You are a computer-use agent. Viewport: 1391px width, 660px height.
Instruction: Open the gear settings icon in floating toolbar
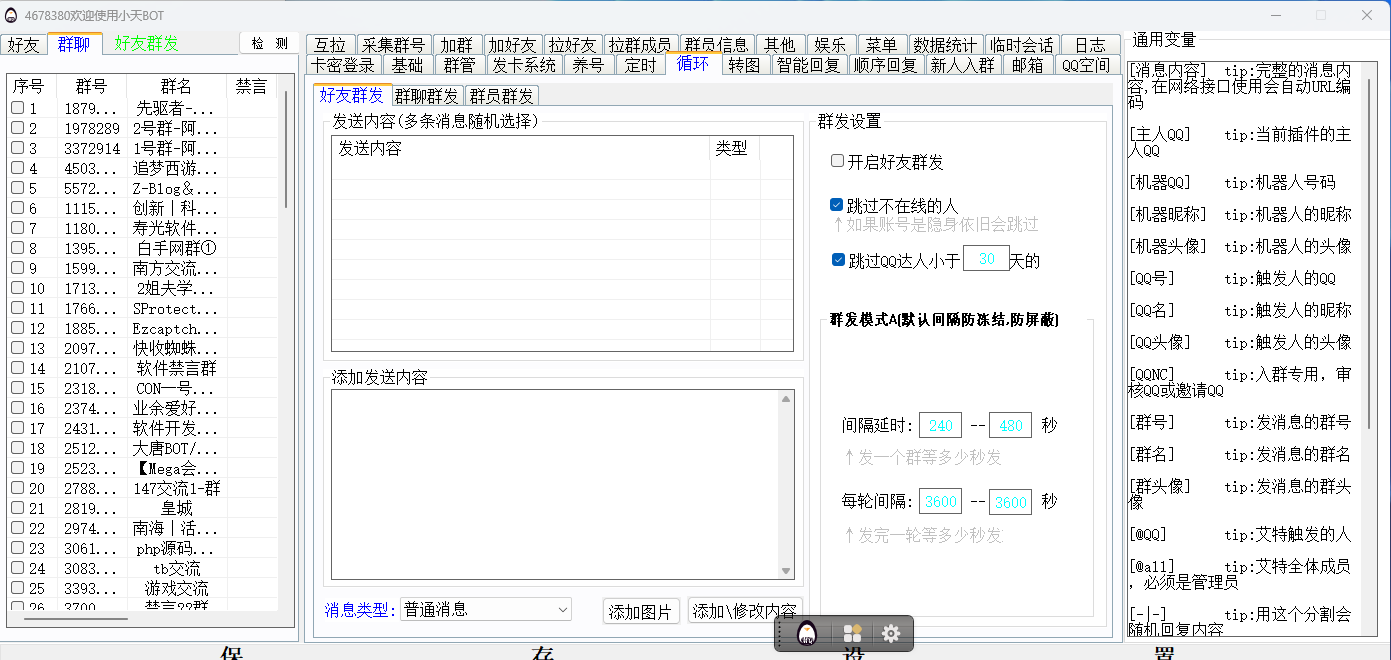click(891, 634)
